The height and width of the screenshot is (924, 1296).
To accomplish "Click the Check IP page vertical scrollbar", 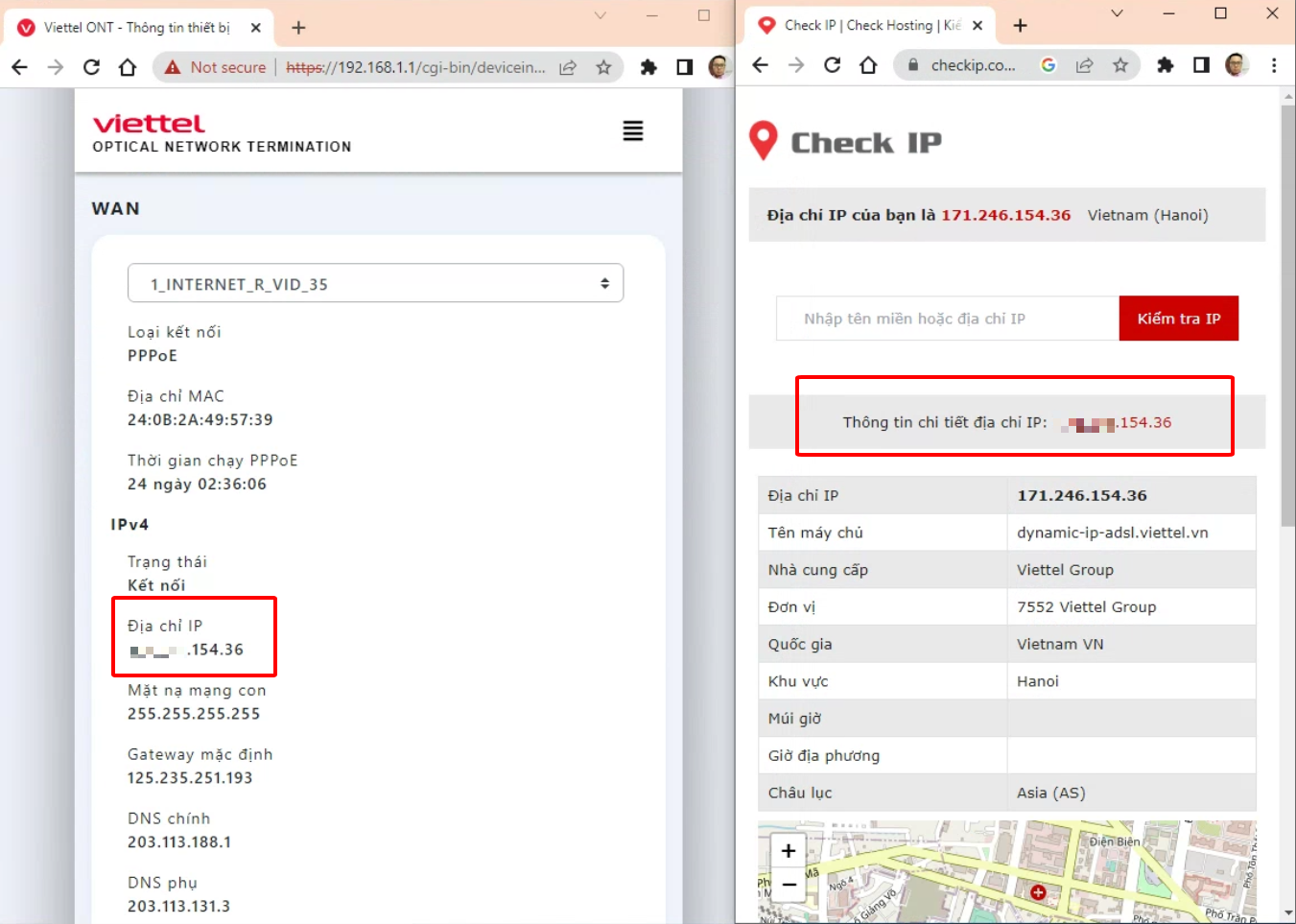I will coord(1287,317).
